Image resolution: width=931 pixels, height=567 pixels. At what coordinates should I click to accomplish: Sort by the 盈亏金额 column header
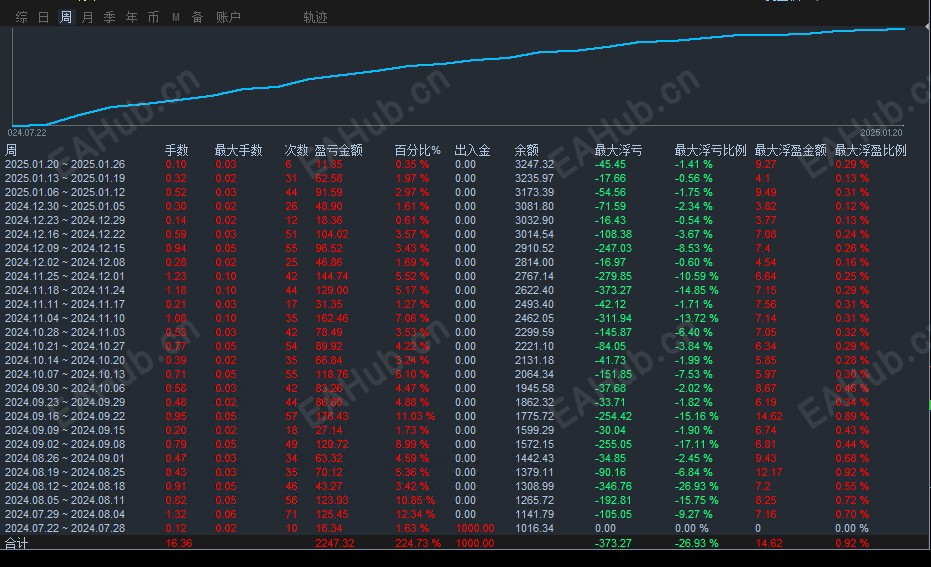point(338,150)
